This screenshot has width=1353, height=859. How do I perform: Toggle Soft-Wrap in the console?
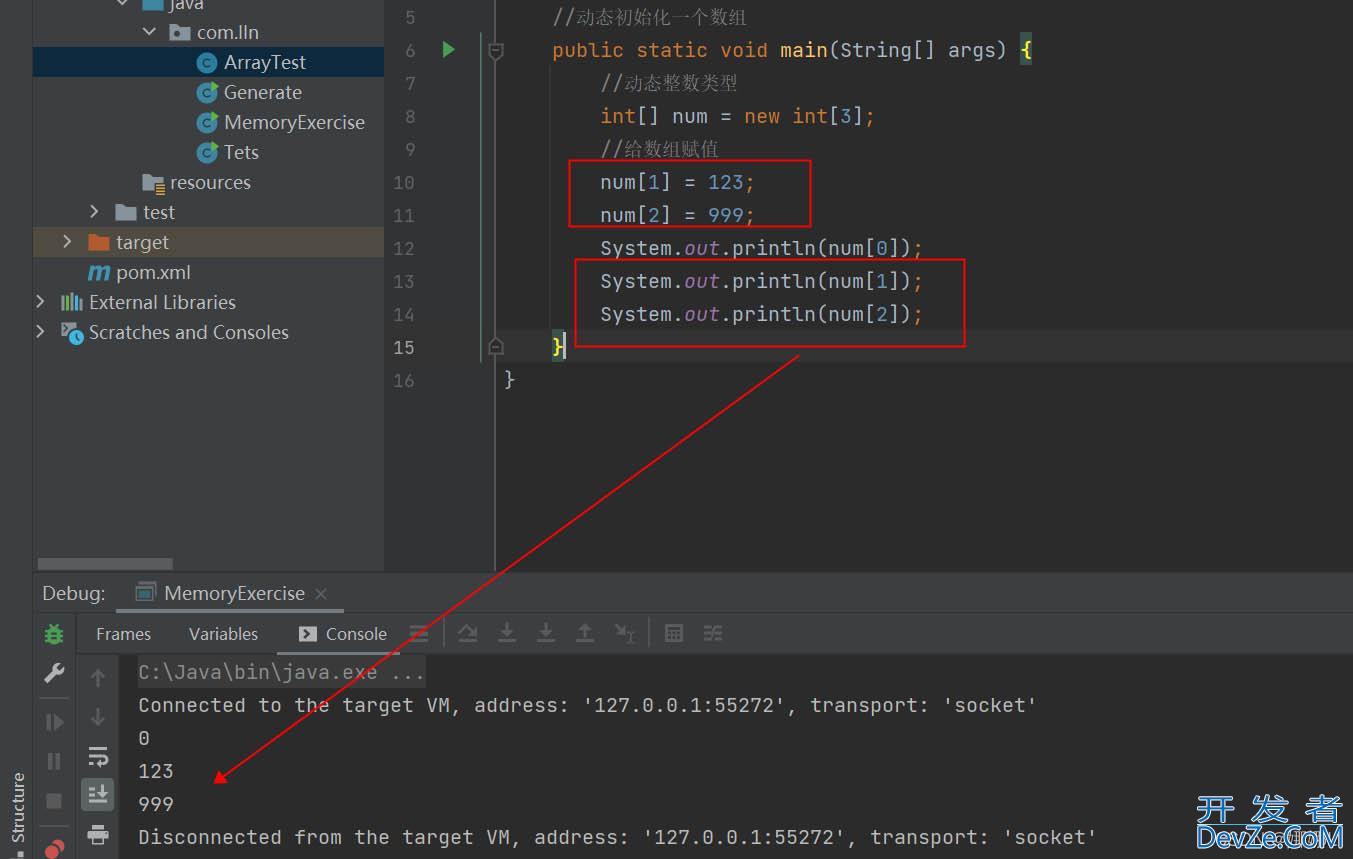[98, 756]
